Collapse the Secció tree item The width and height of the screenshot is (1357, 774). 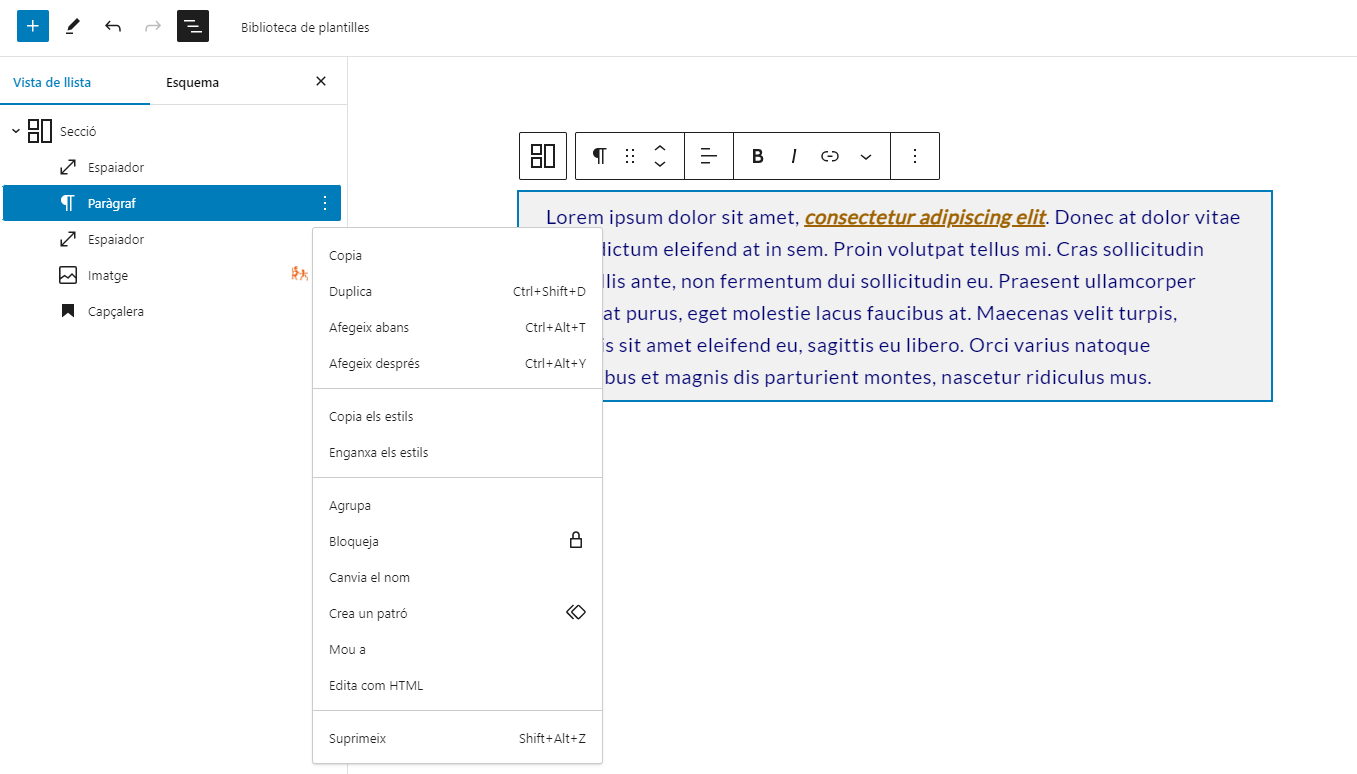pos(16,131)
